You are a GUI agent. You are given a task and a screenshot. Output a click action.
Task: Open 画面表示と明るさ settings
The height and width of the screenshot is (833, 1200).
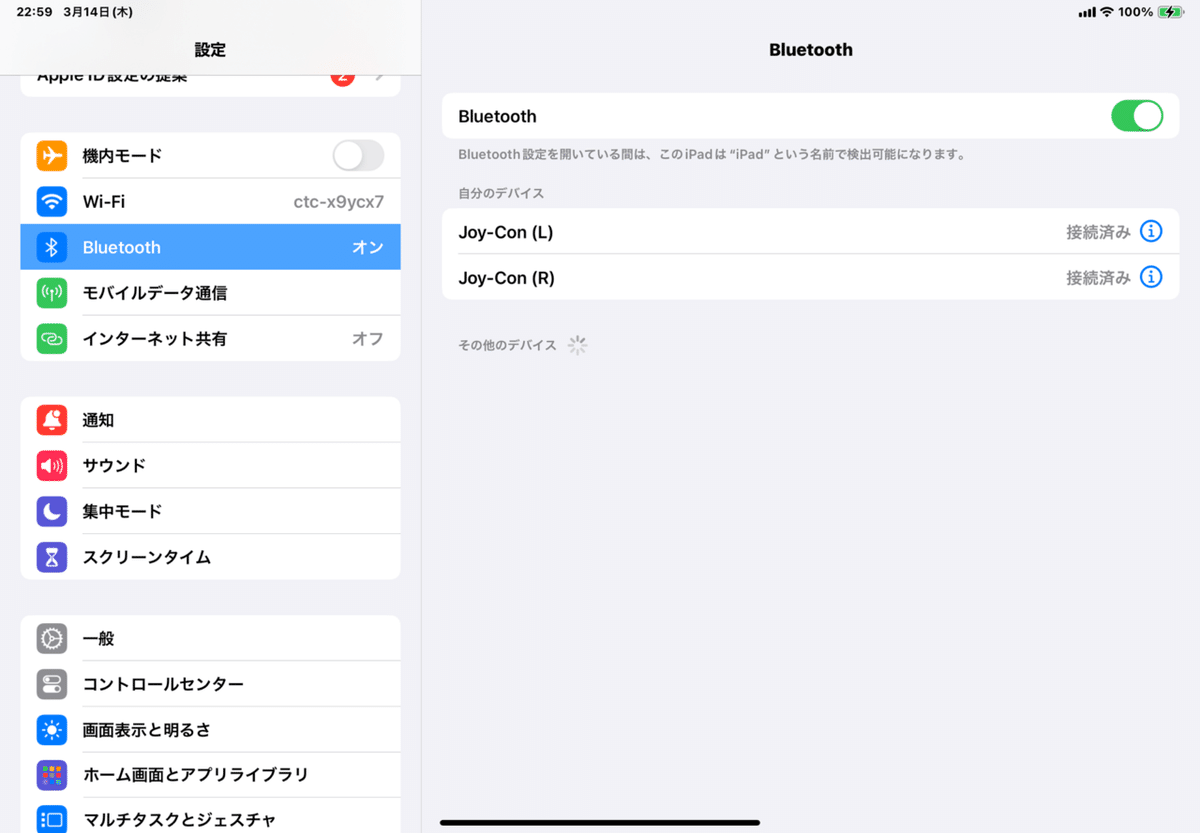click(x=210, y=730)
